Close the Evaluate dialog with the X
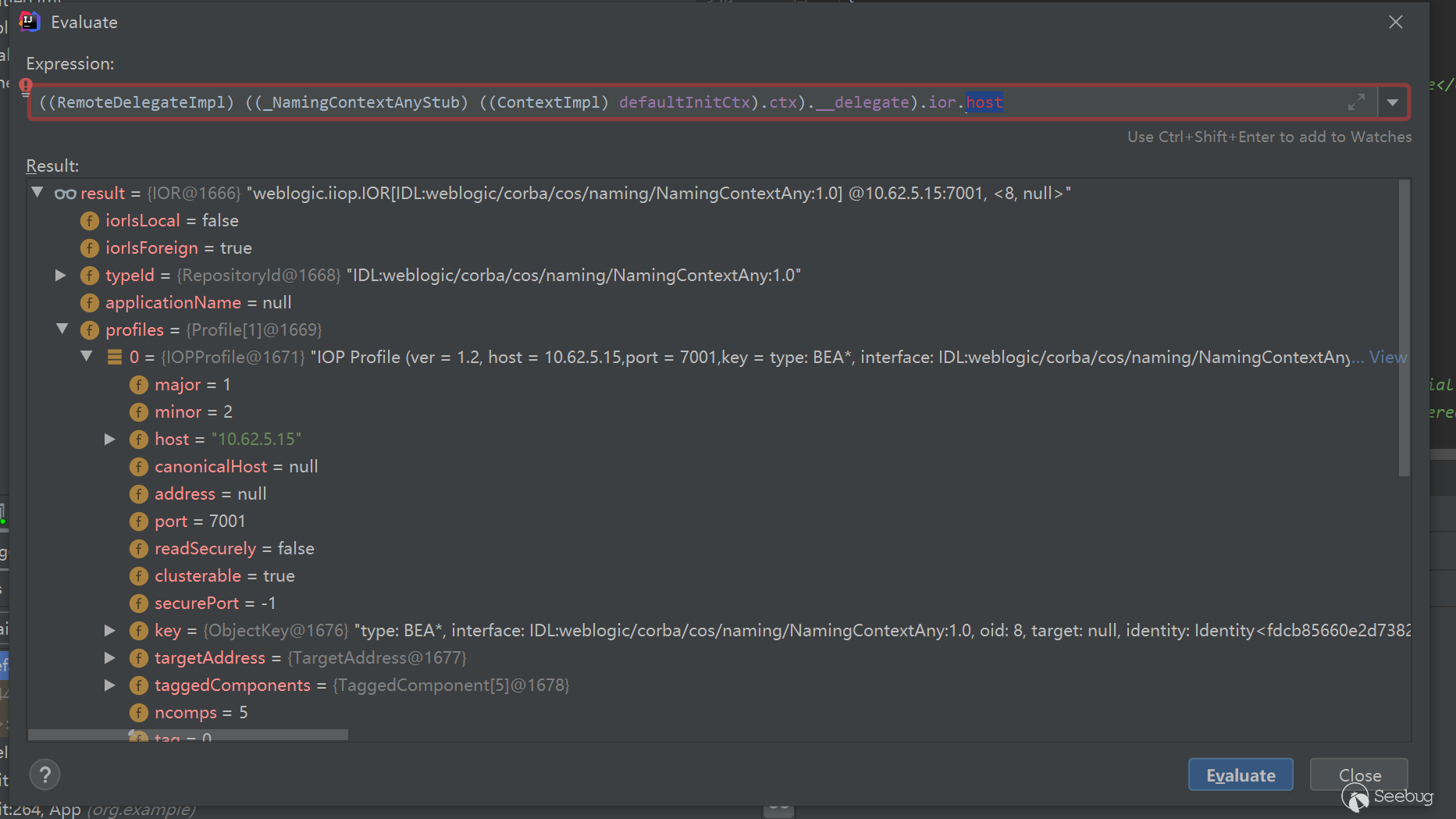Viewport: 1456px width, 819px height. pos(1396,22)
